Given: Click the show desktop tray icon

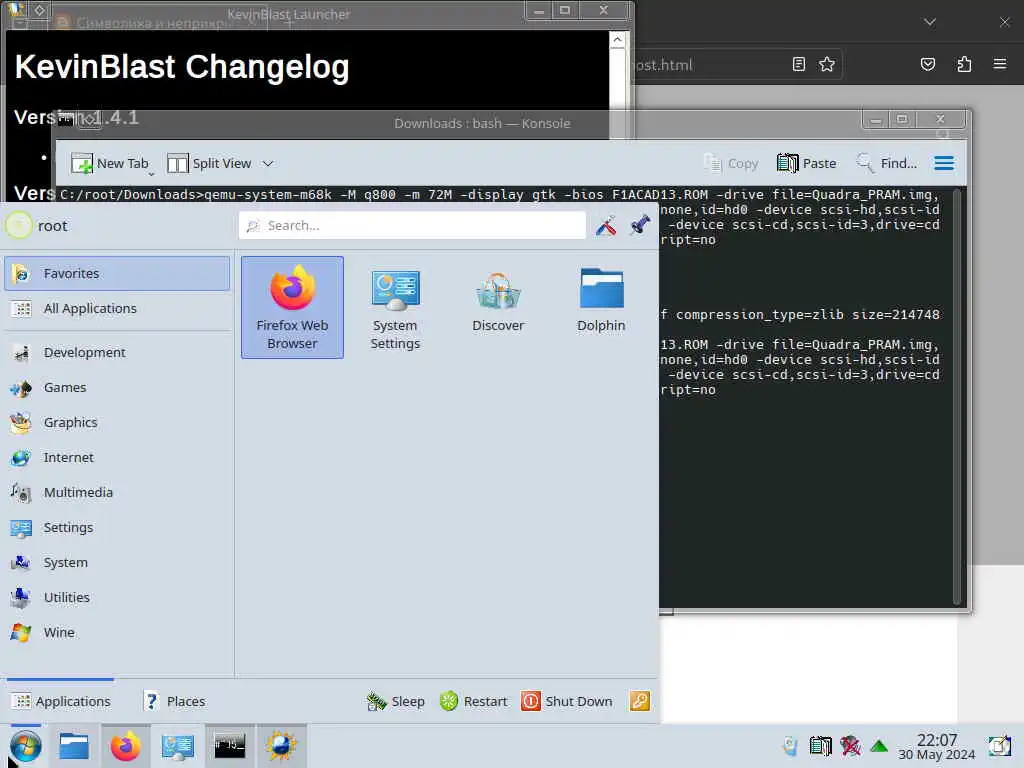Looking at the screenshot, I should tap(999, 746).
